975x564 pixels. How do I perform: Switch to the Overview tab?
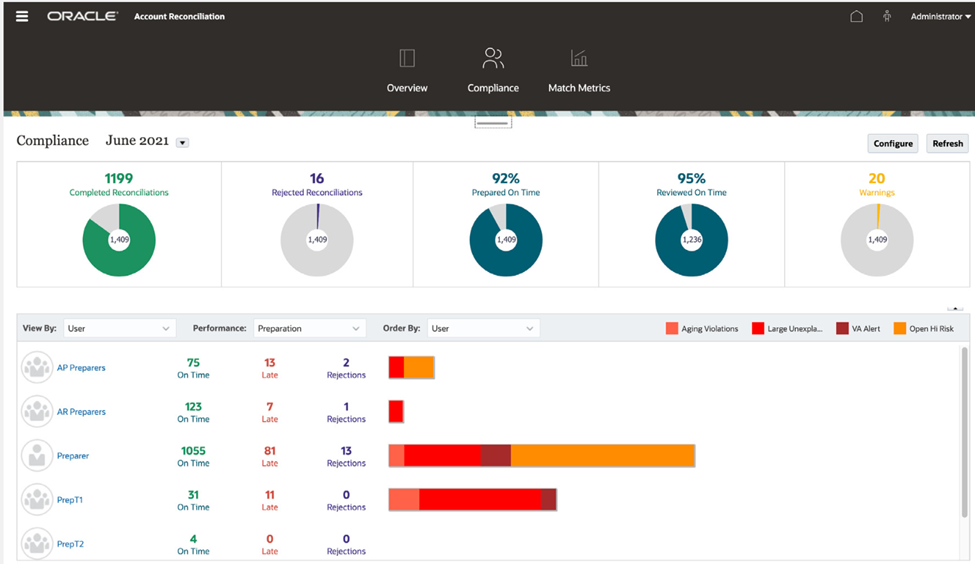click(407, 88)
